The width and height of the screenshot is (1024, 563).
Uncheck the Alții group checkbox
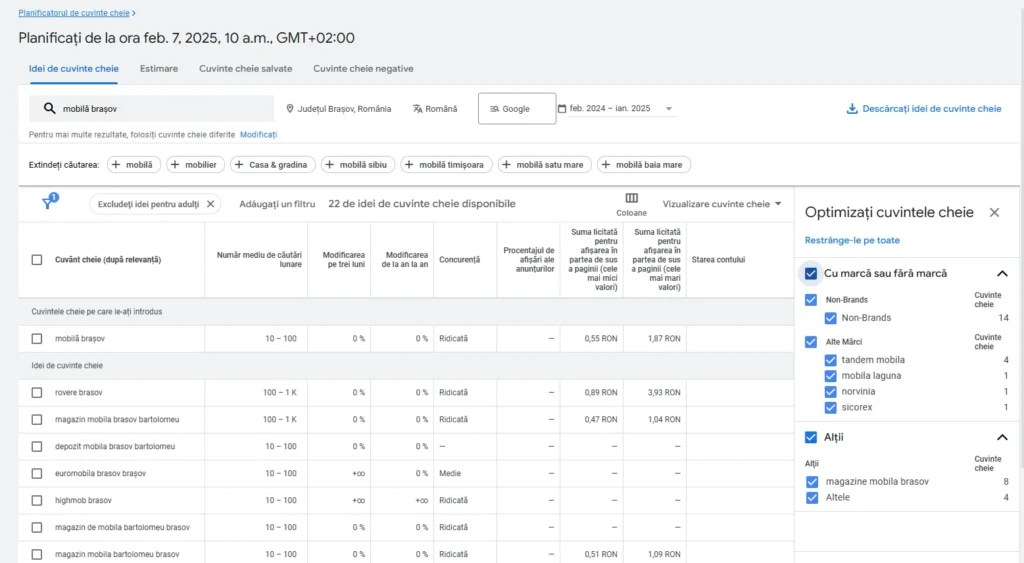tap(810, 437)
